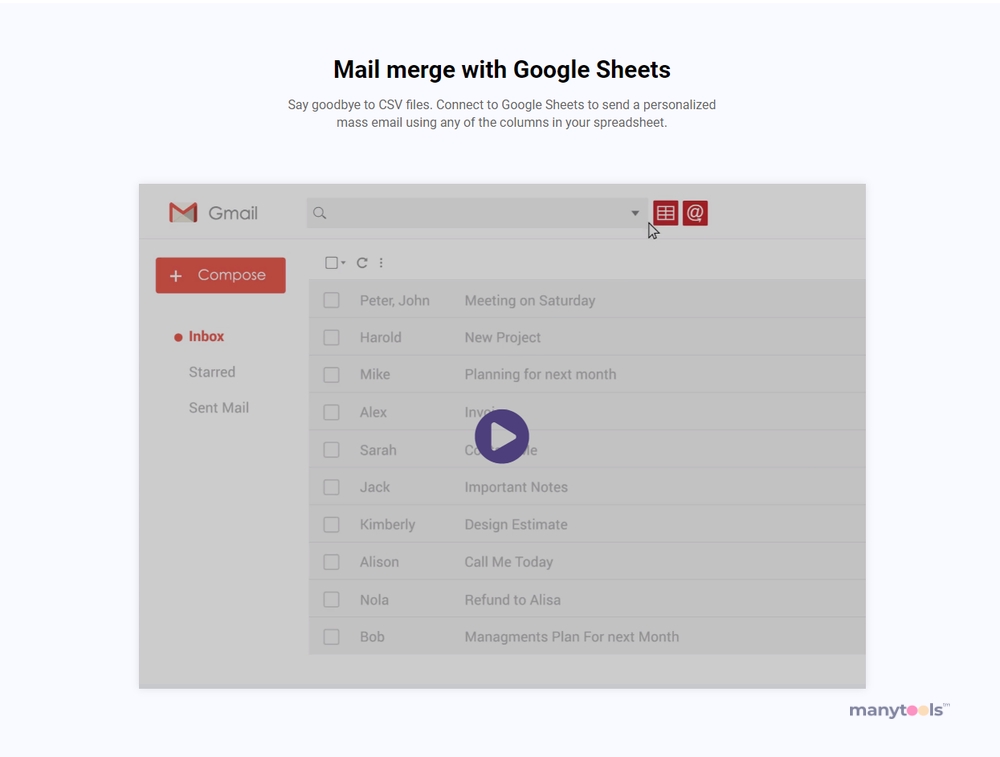Open the three-dot more options menu

[x=381, y=263]
